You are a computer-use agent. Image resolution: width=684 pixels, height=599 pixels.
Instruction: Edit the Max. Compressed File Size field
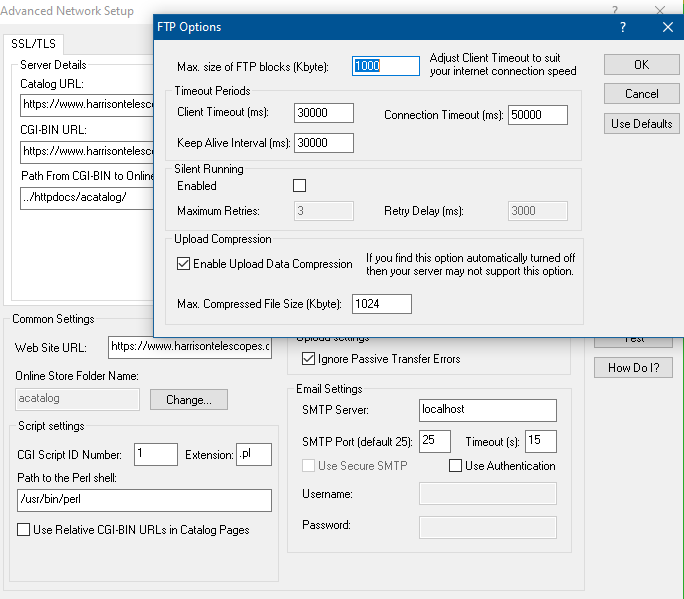pos(381,303)
